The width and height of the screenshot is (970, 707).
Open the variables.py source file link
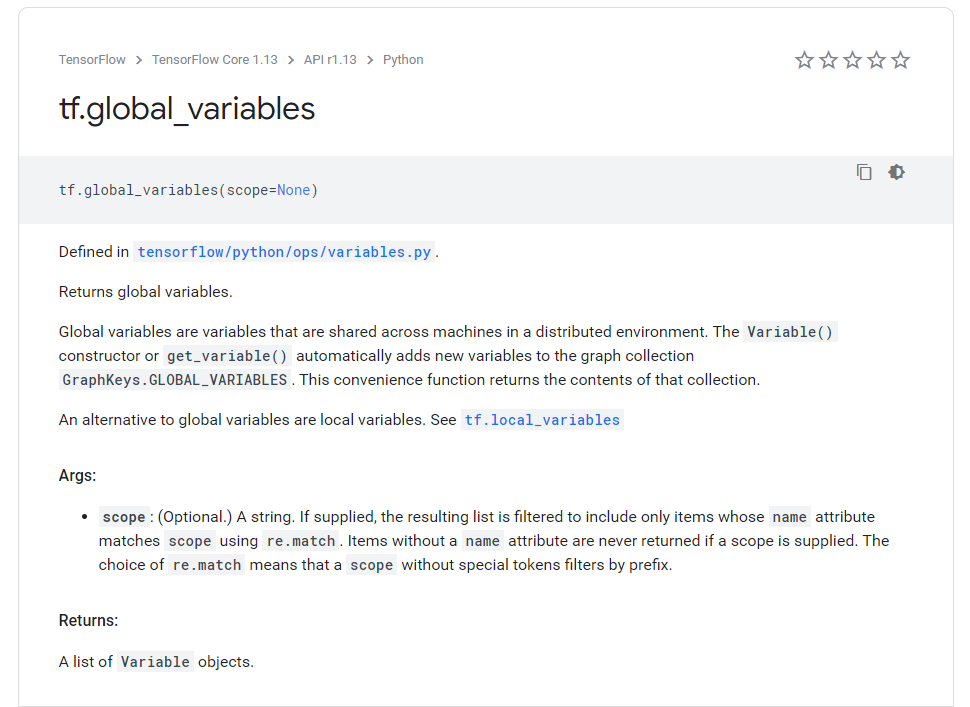(x=283, y=251)
